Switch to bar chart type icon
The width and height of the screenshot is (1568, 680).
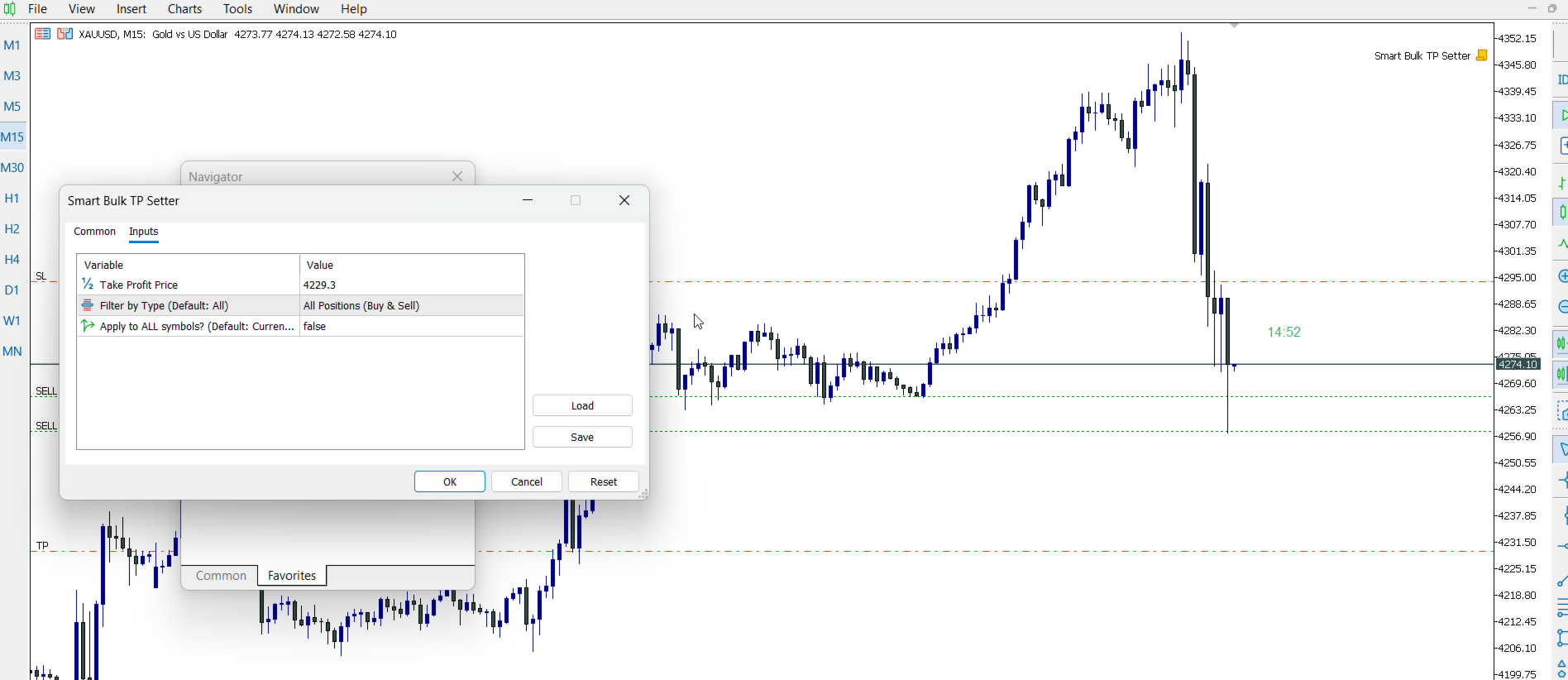(x=1561, y=182)
